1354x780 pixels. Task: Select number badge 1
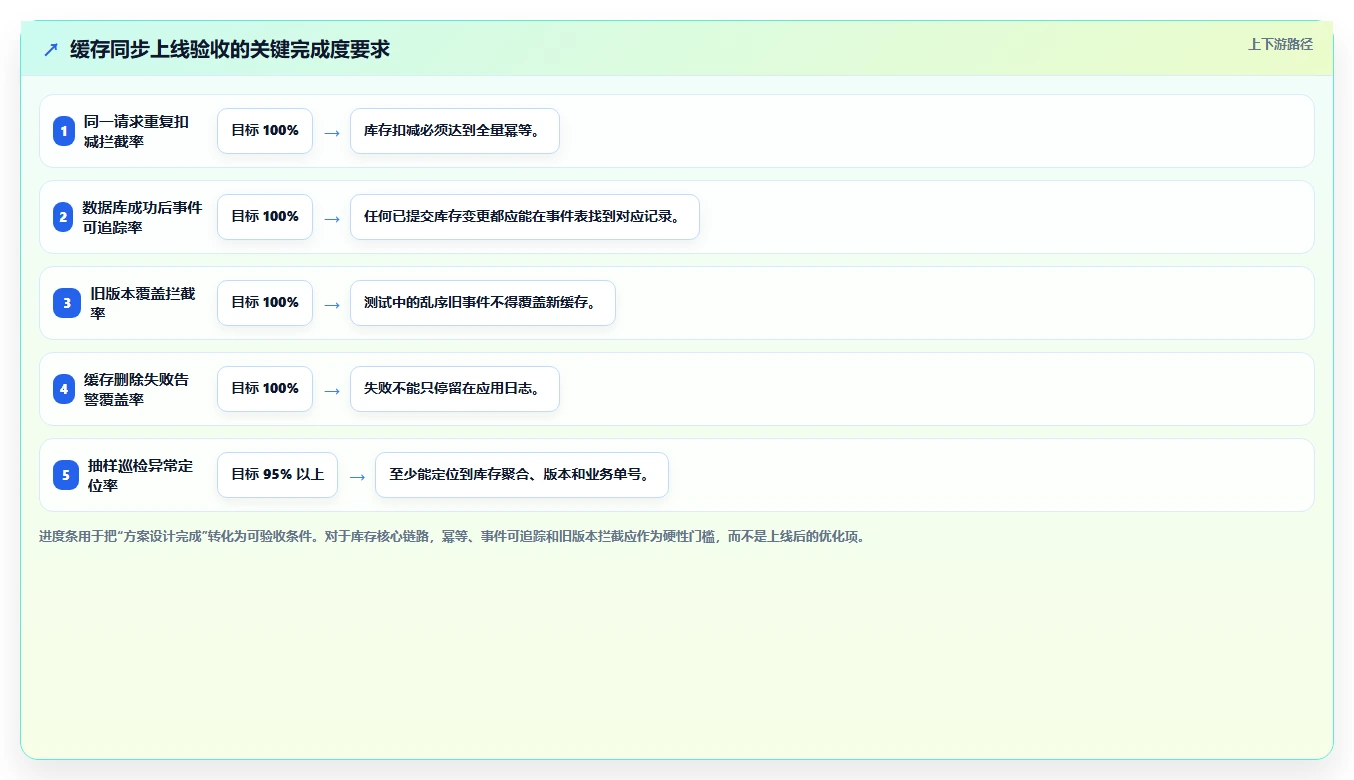tap(64, 131)
